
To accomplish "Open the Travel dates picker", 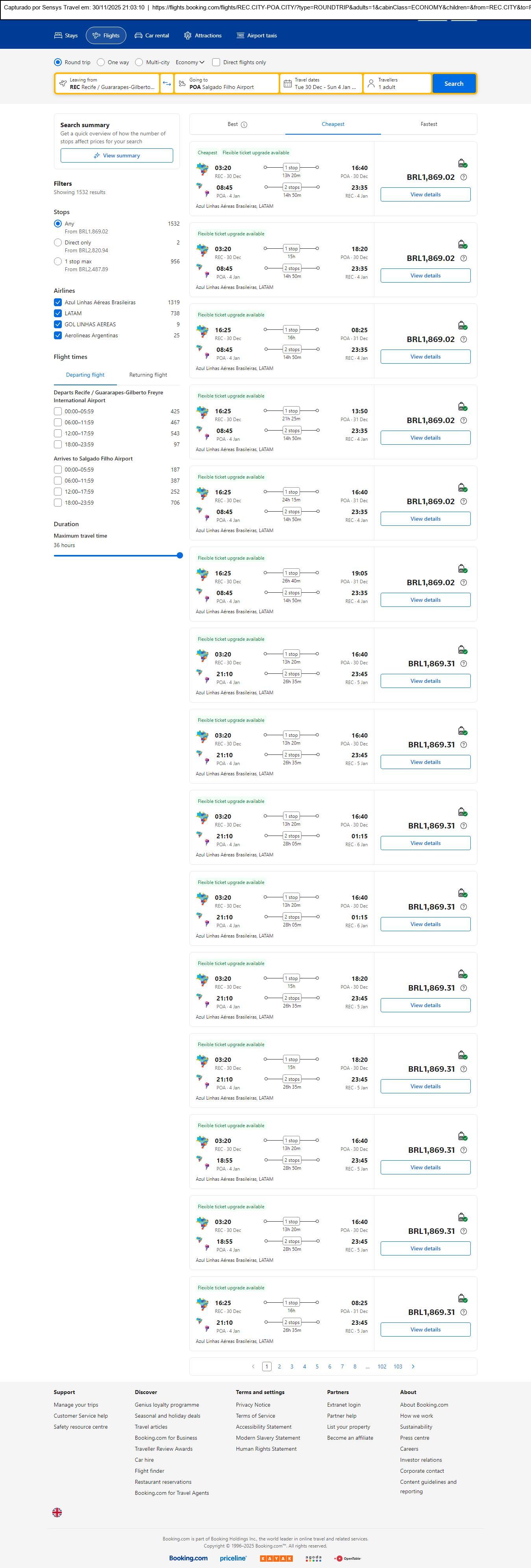I will [322, 83].
